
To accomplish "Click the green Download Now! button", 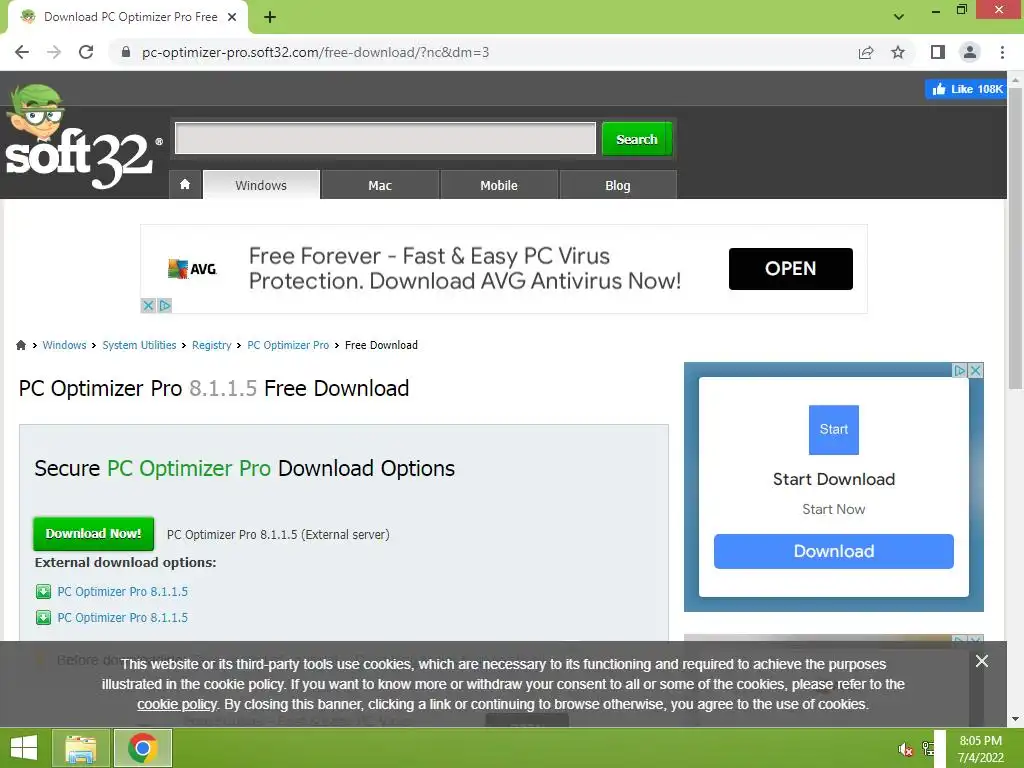I will click(x=93, y=534).
